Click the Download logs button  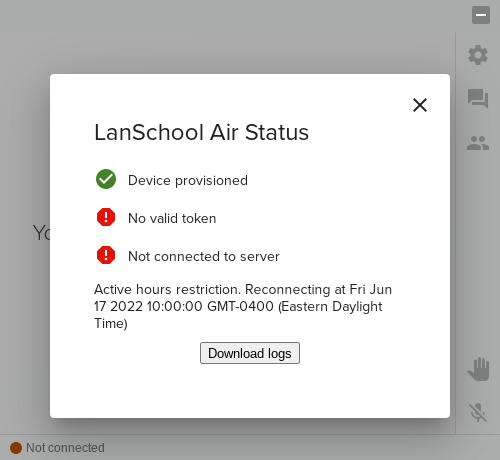point(250,353)
